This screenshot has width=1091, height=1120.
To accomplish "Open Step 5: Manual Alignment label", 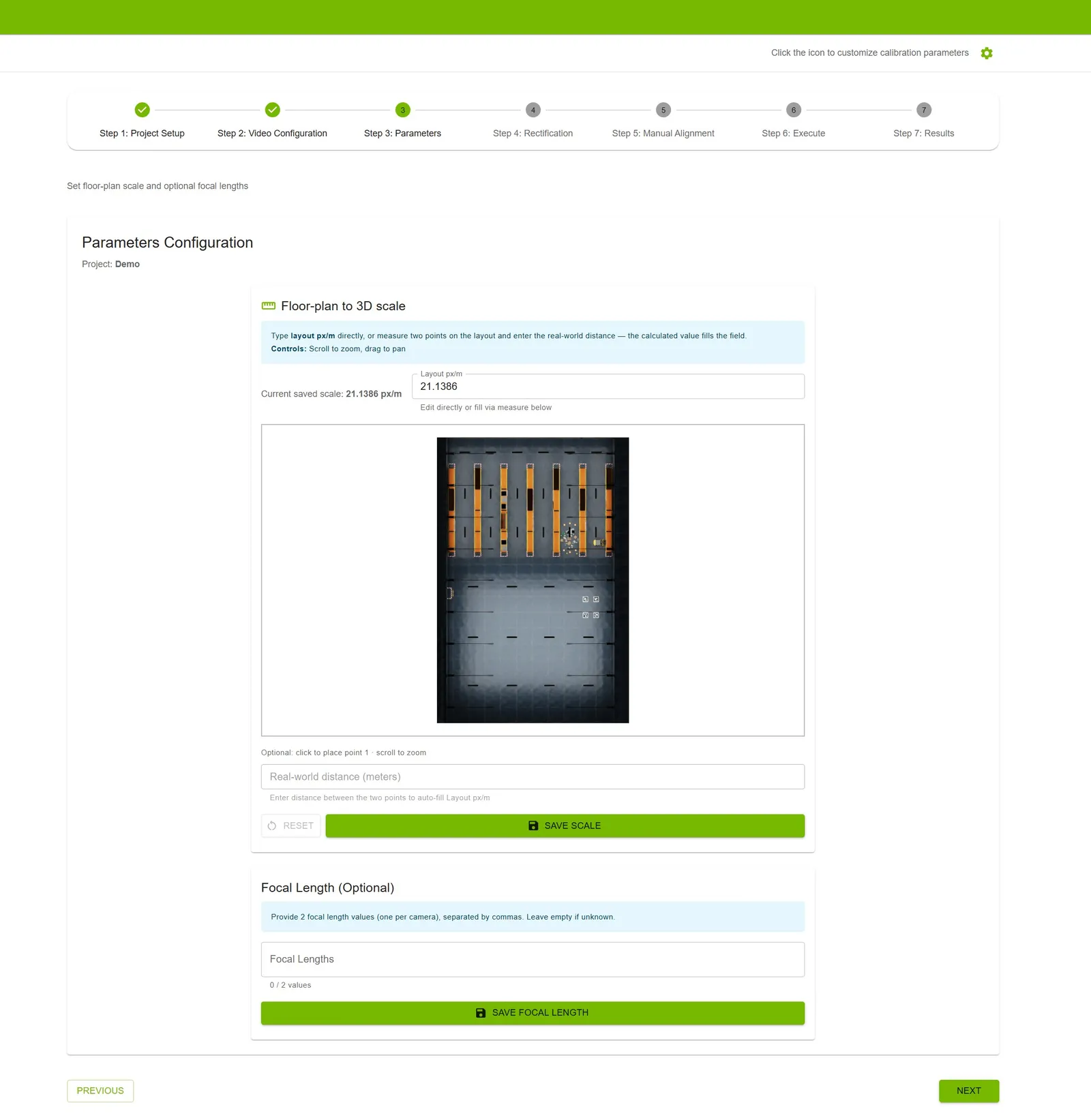I will tap(663, 134).
